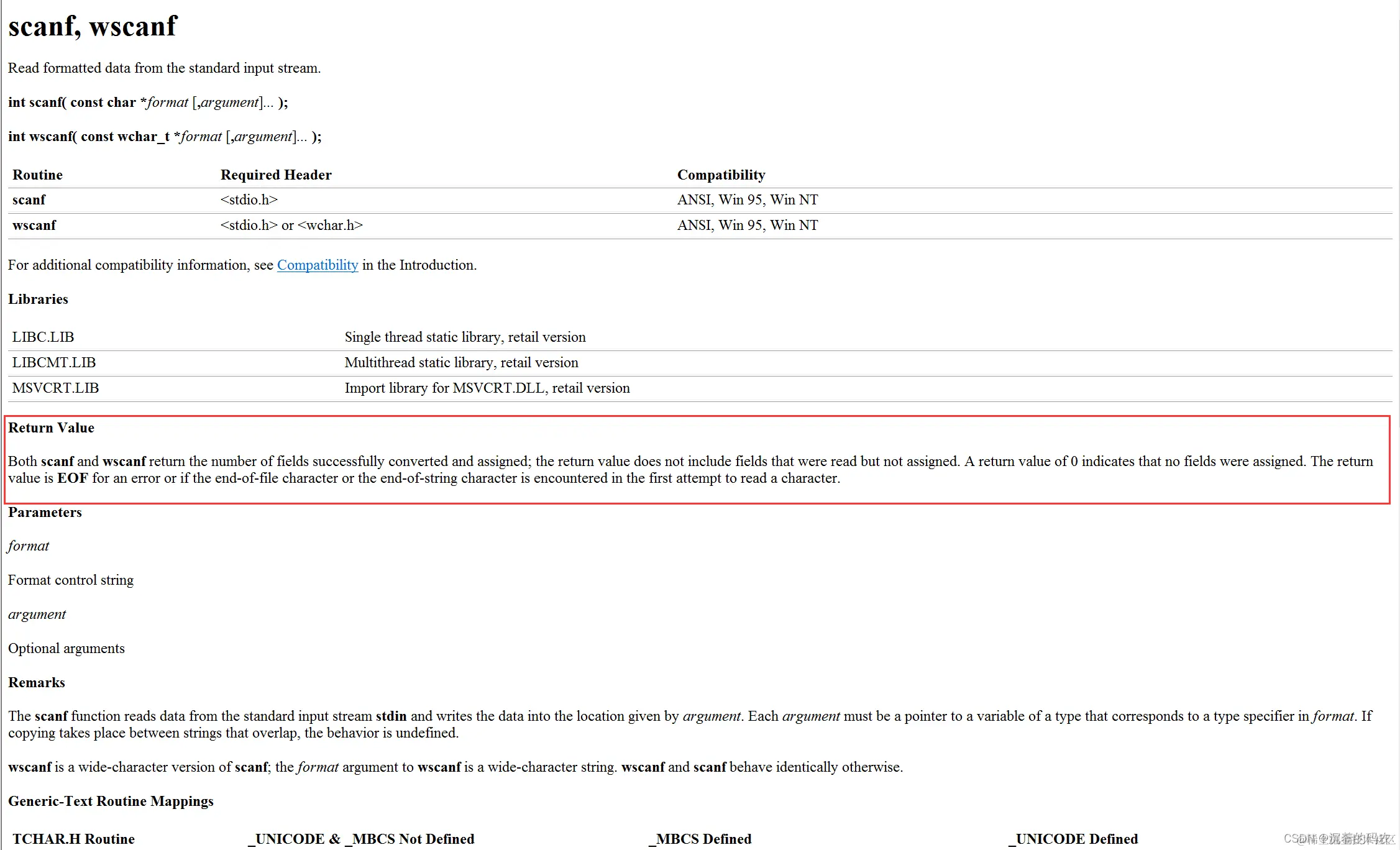
Task: Click the MSVCRT.LIB library entry
Action: [x=55, y=388]
